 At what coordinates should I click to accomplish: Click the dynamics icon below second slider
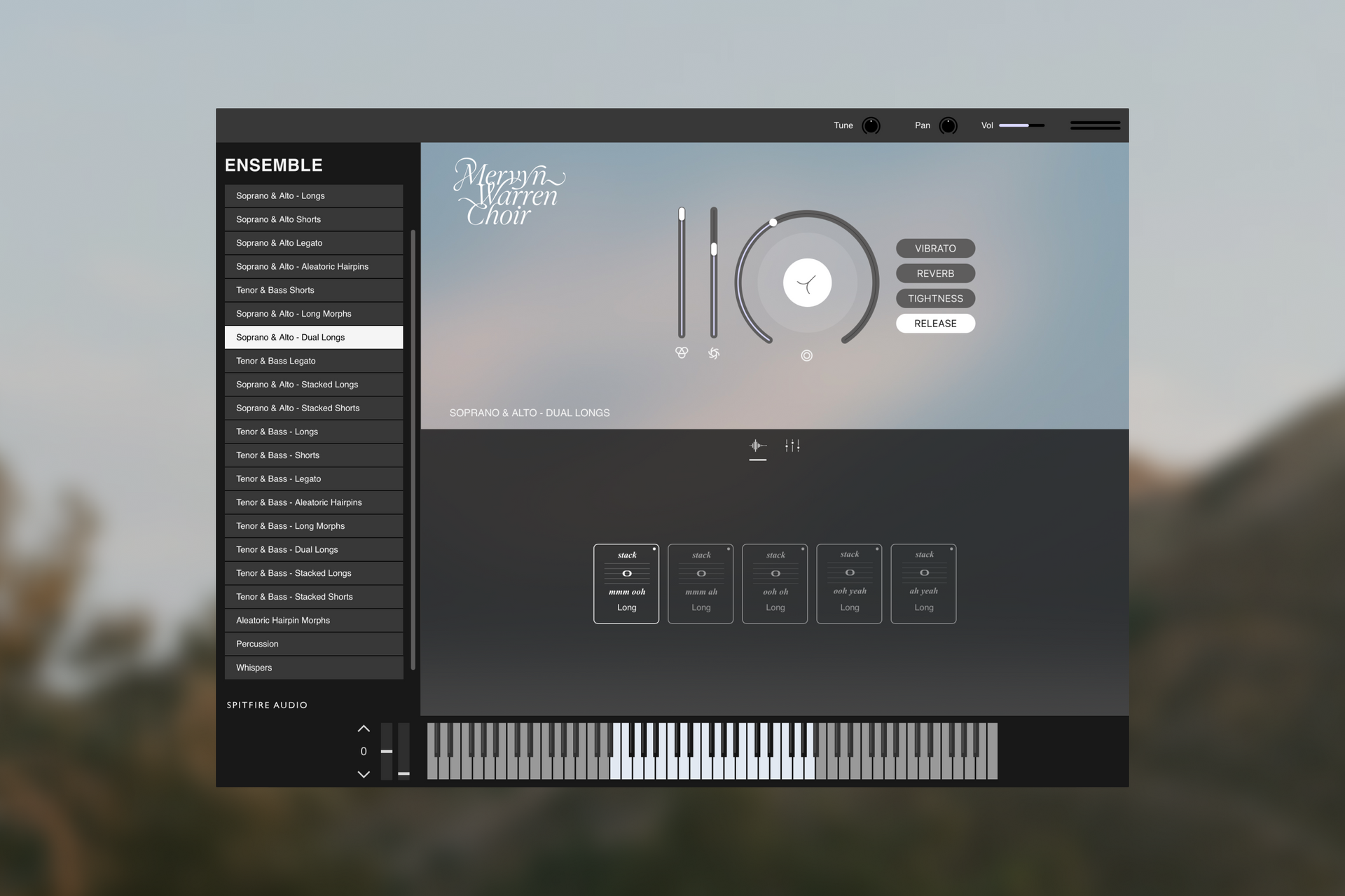[714, 353]
